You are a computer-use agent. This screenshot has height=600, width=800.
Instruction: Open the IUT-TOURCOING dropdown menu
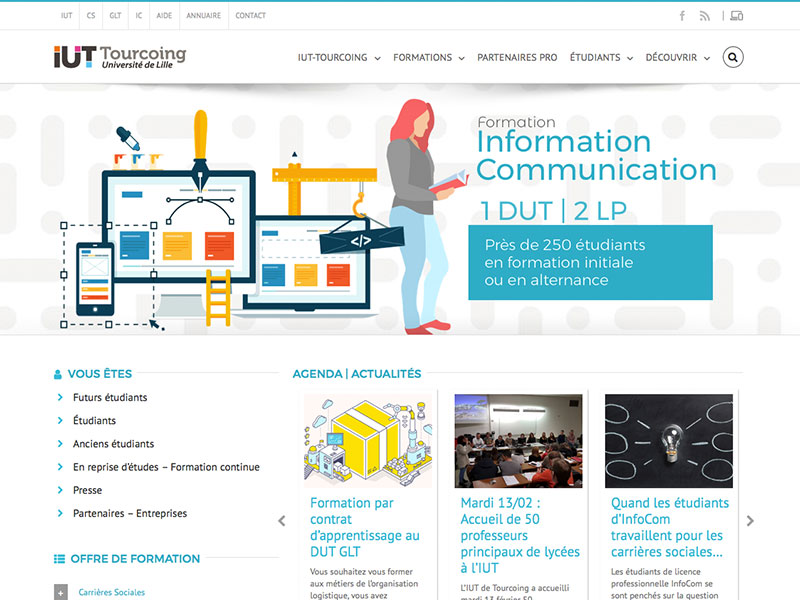pyautogui.click(x=339, y=58)
